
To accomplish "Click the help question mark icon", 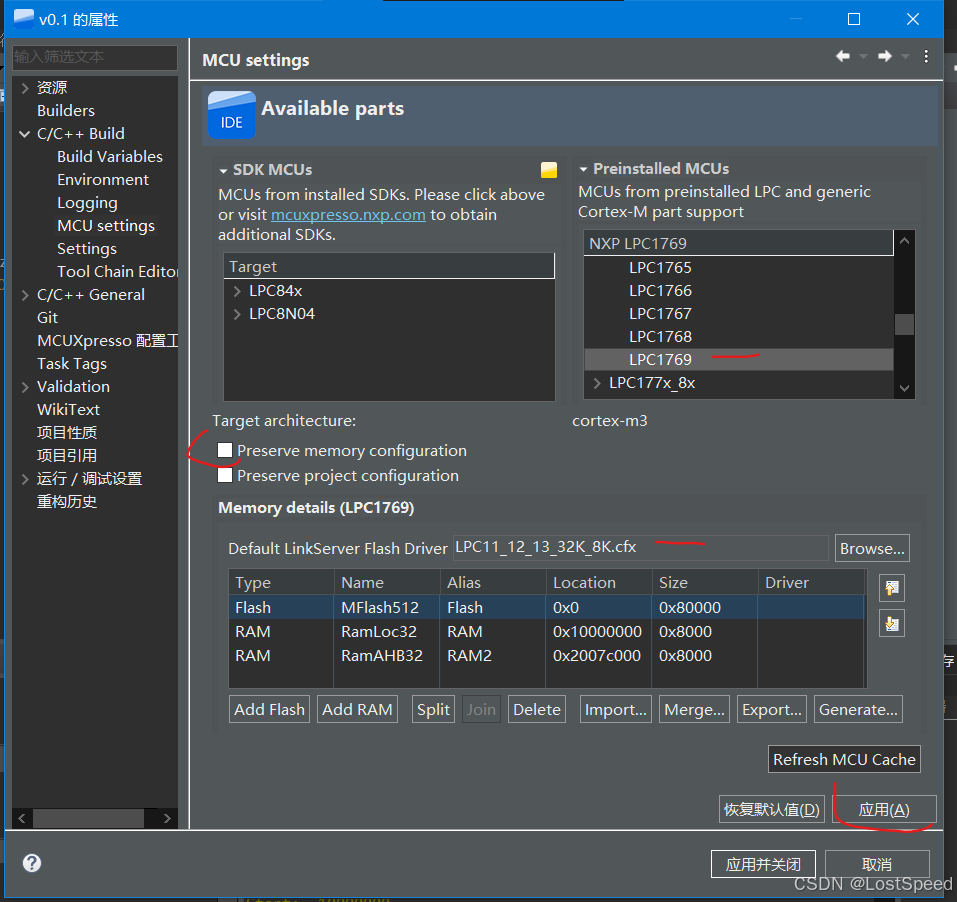I will coord(32,863).
